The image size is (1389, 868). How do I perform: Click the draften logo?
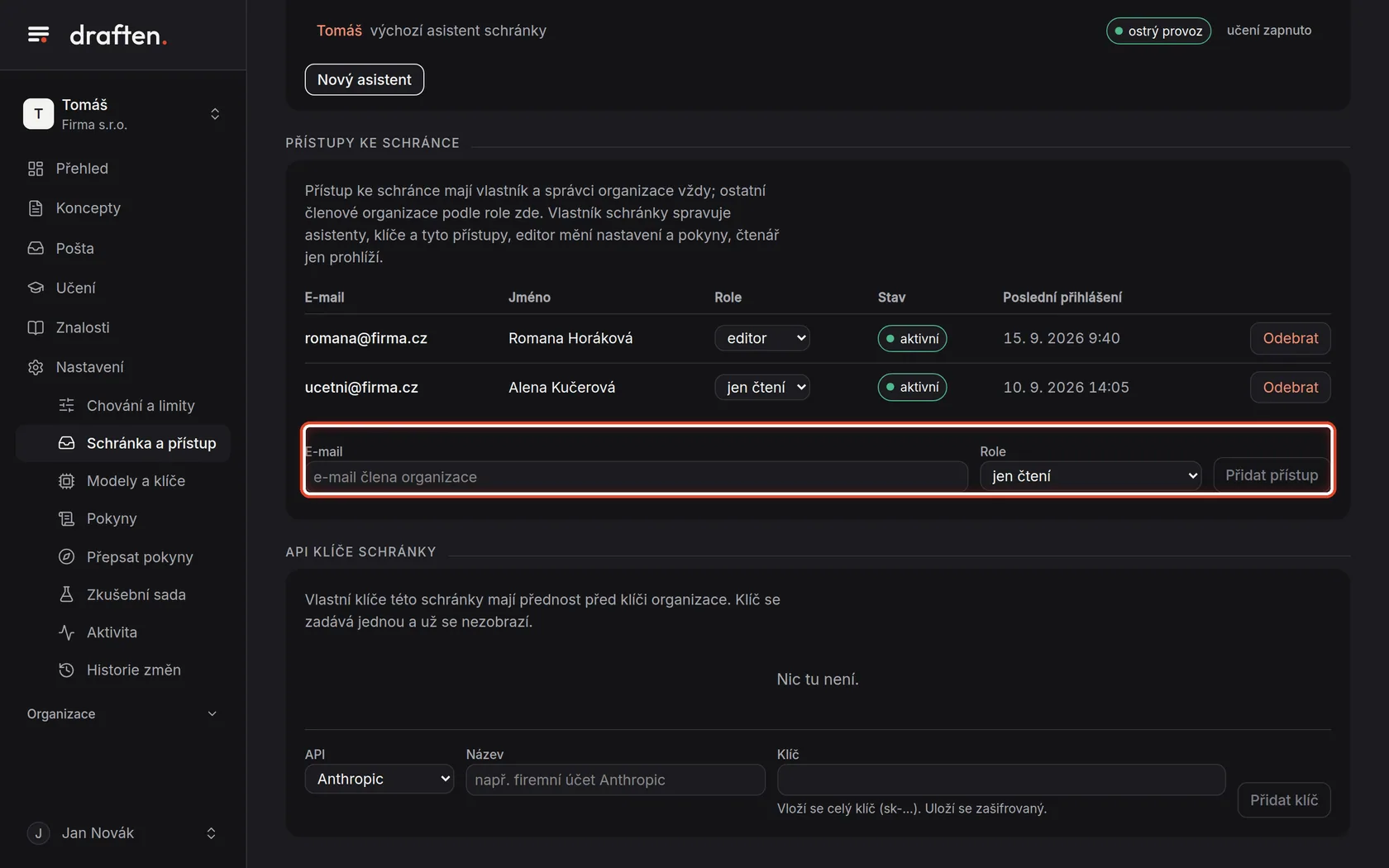118,36
